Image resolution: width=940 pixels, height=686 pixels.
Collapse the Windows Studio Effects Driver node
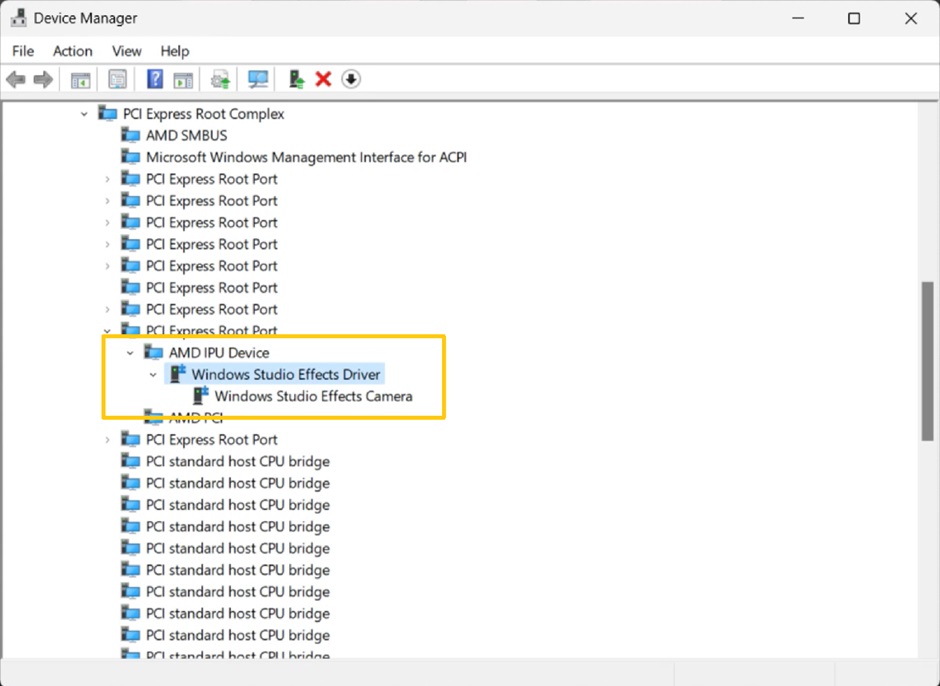(x=153, y=374)
